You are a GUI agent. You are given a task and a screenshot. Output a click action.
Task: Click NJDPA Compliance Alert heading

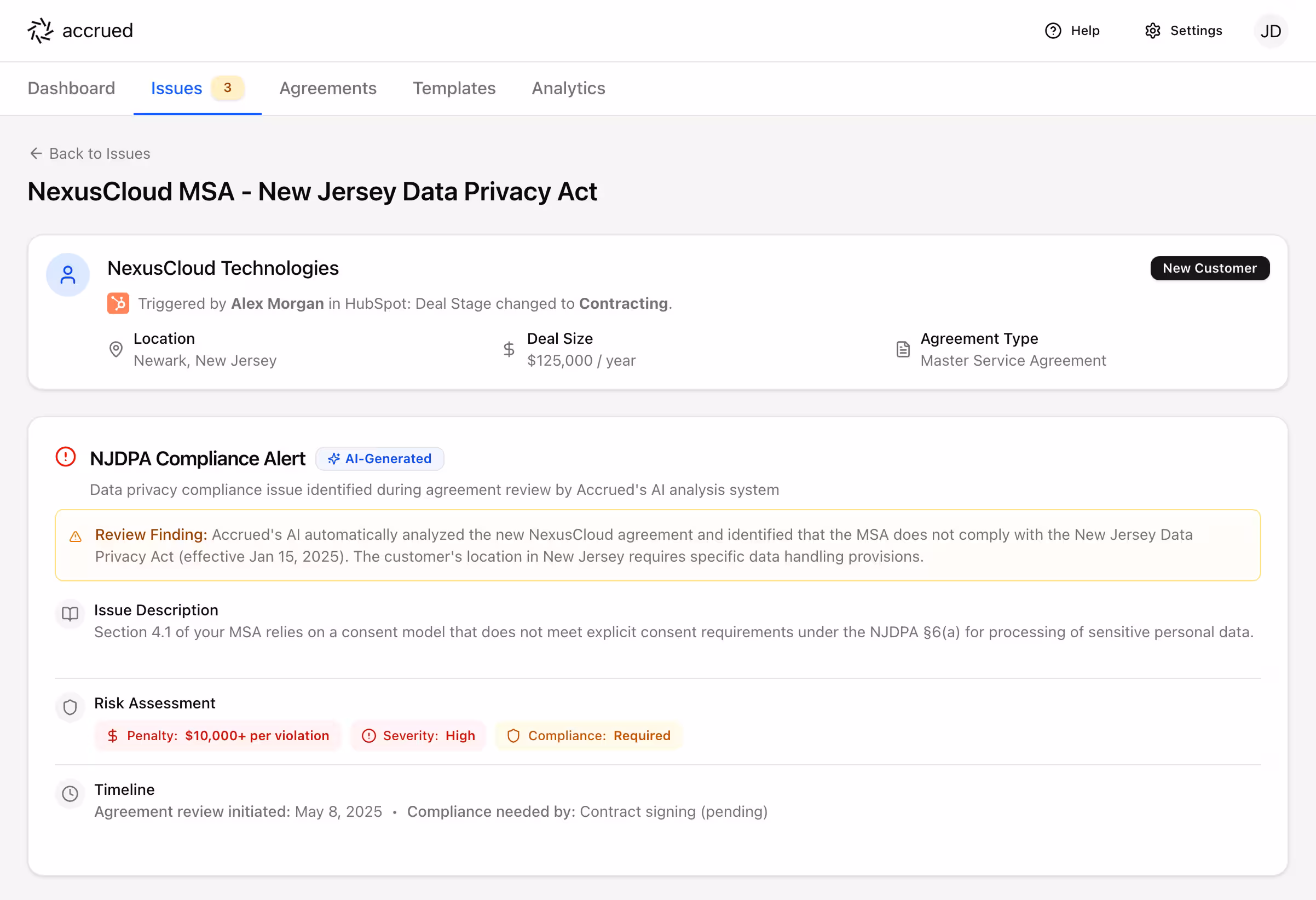(198, 459)
